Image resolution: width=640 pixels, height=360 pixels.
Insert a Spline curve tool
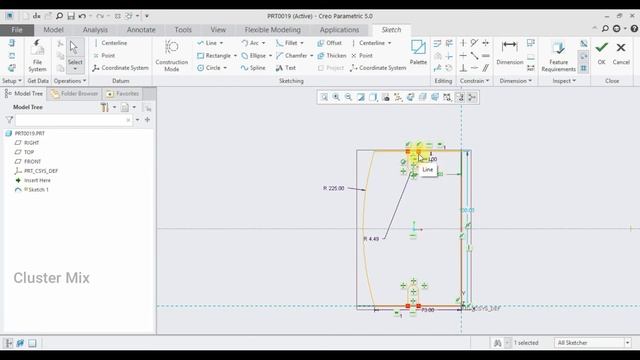(253, 68)
